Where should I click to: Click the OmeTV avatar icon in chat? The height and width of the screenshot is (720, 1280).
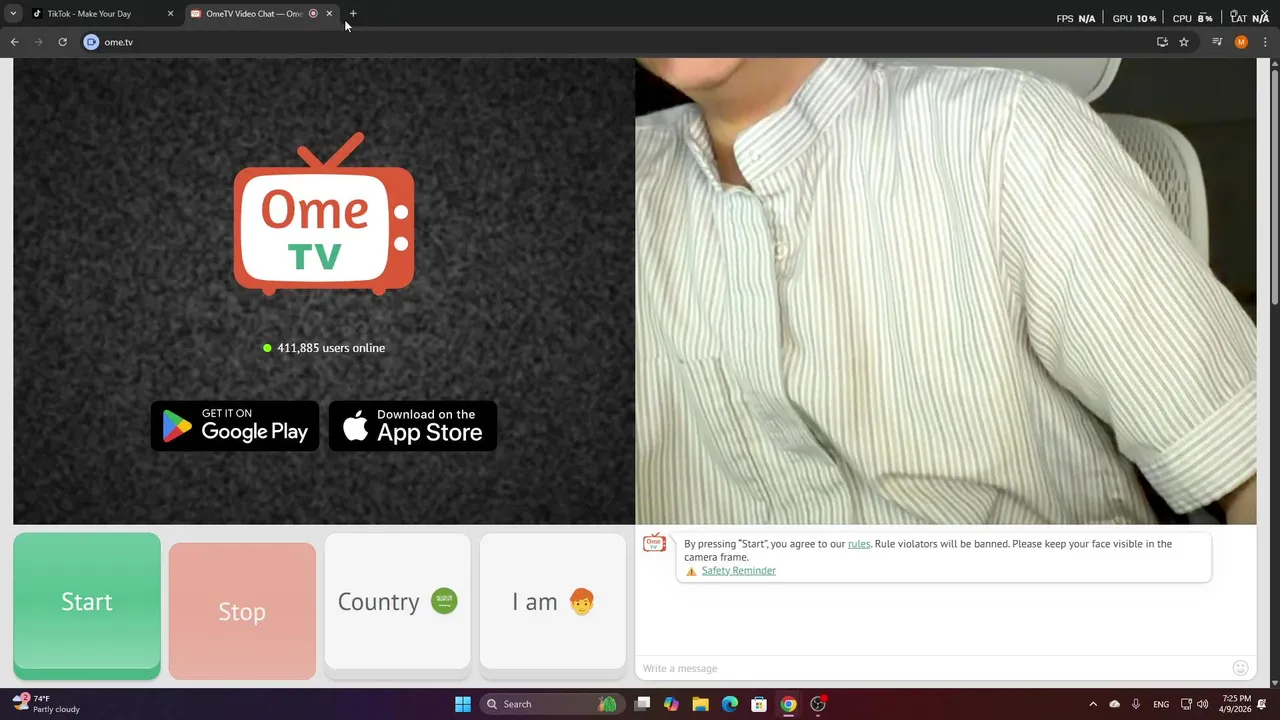654,542
